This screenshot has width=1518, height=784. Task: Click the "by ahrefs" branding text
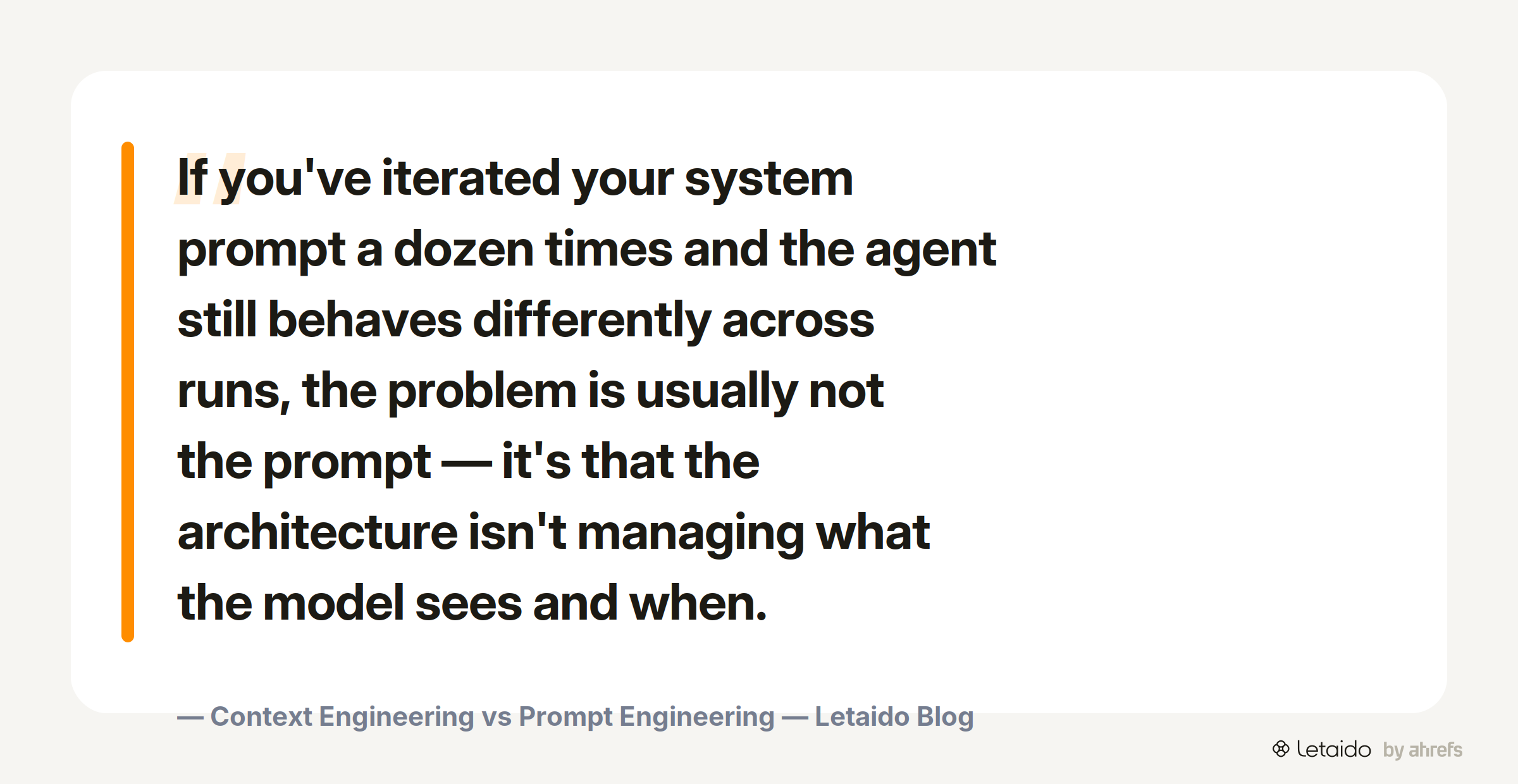(1422, 750)
